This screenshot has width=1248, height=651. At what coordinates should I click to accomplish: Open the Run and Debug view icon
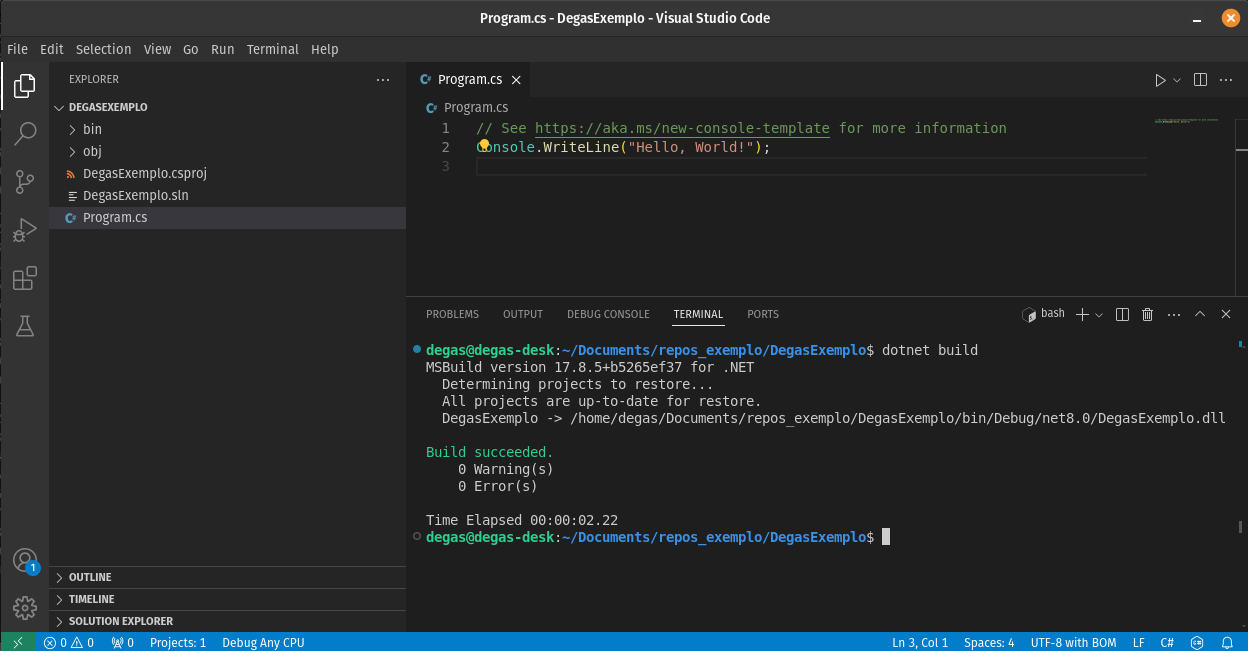25,230
